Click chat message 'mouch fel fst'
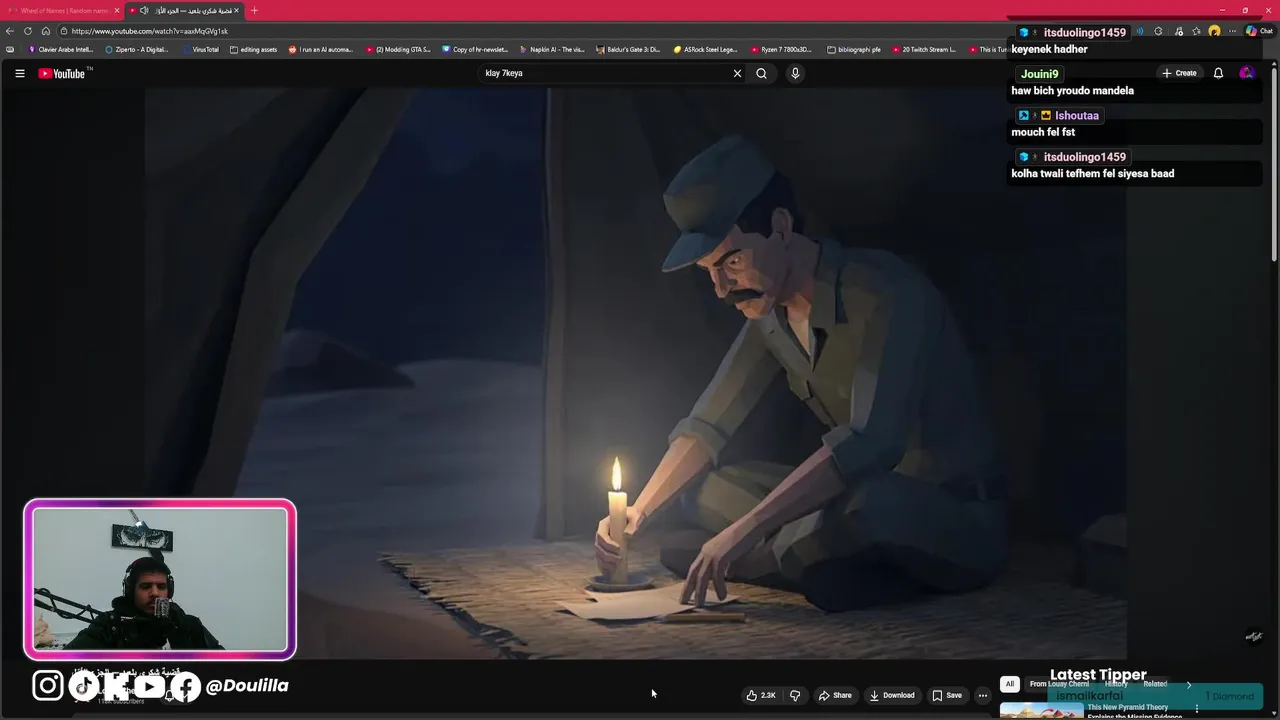The image size is (1280, 720). pyautogui.click(x=1043, y=132)
